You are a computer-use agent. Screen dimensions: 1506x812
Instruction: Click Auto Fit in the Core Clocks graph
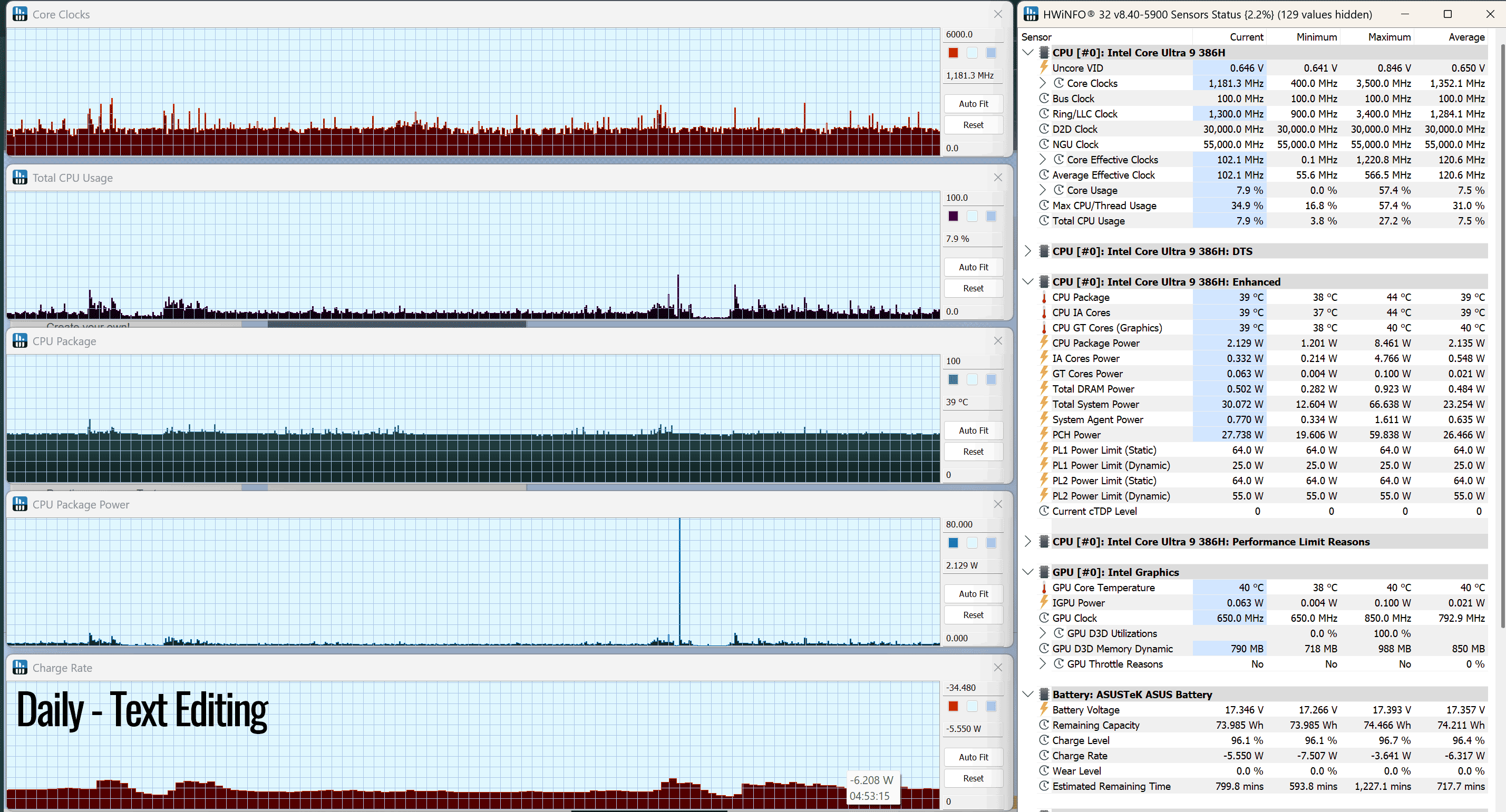point(973,103)
